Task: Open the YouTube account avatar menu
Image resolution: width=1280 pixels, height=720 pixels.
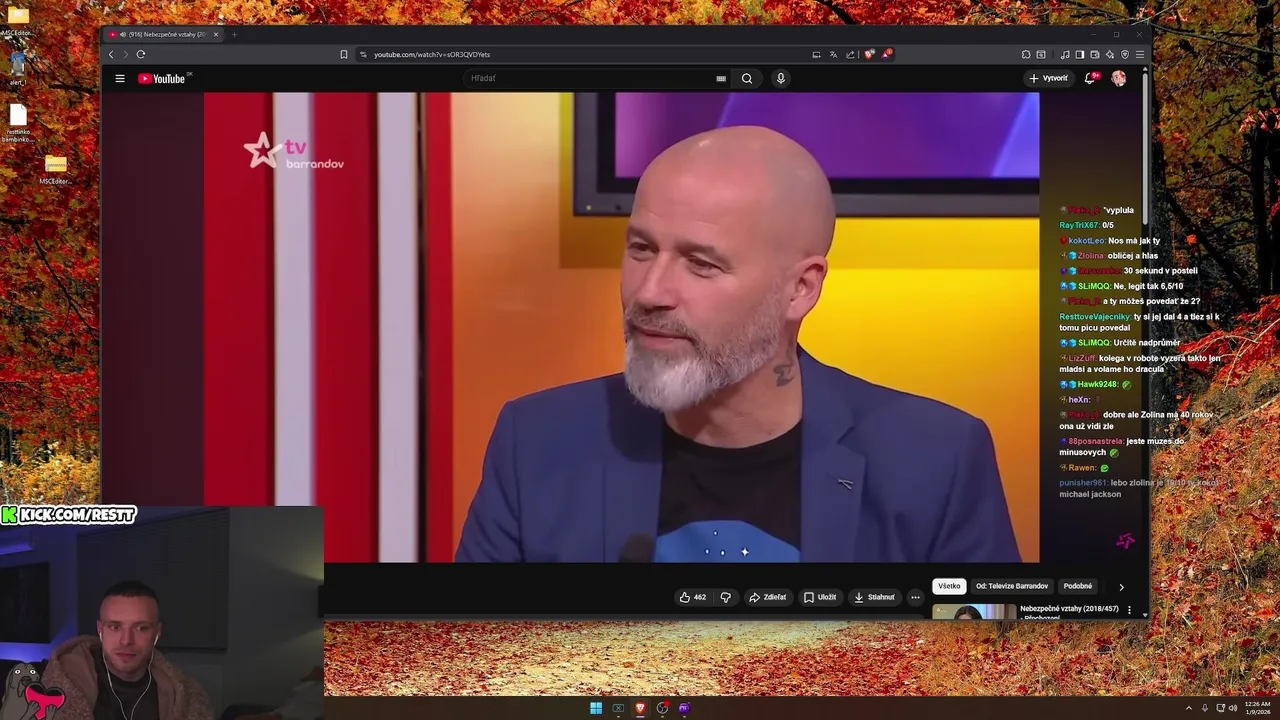Action: [x=1119, y=78]
